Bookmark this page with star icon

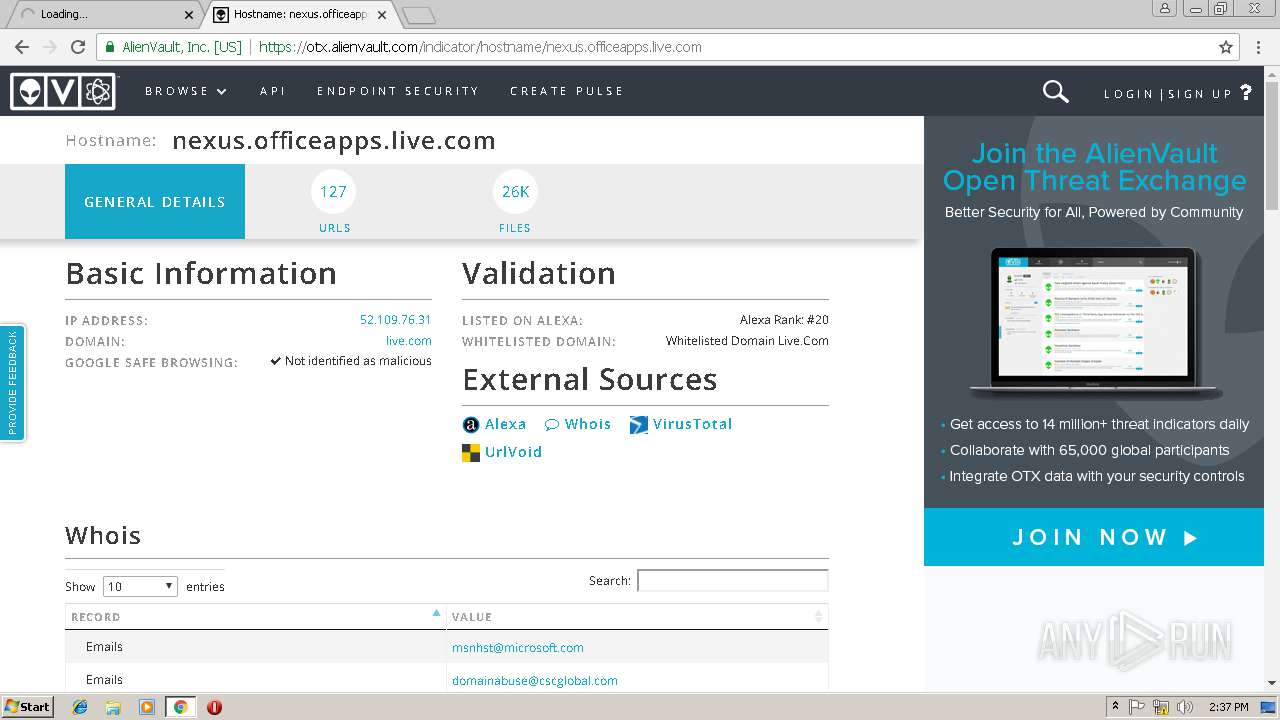tap(1226, 47)
